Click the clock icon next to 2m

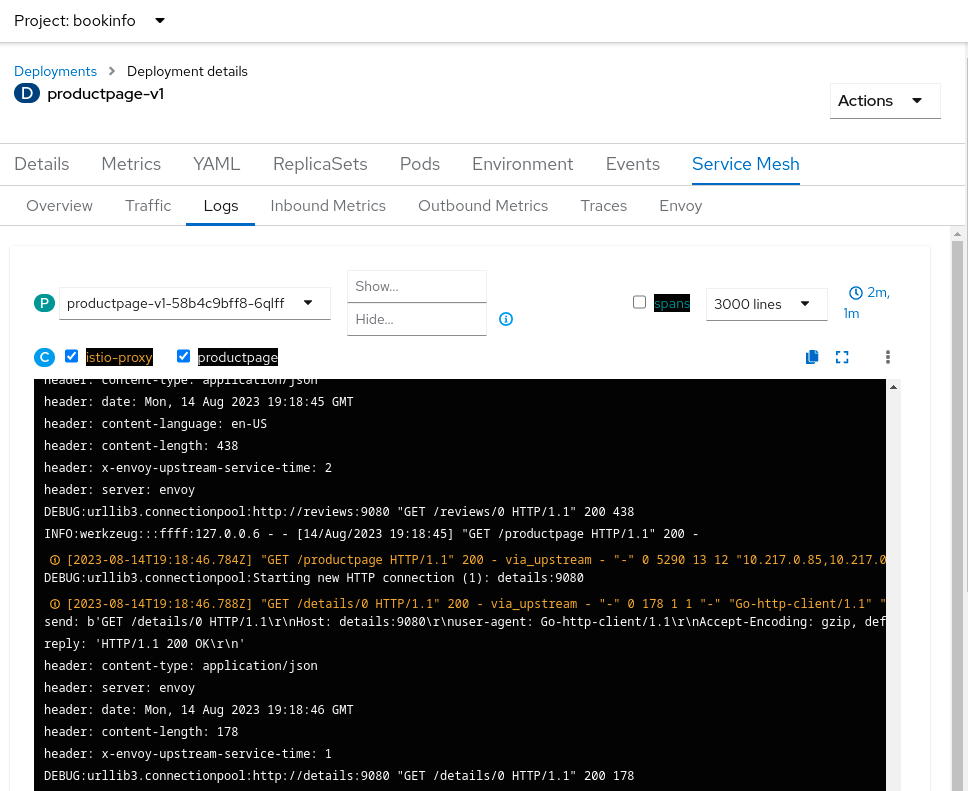click(x=855, y=293)
